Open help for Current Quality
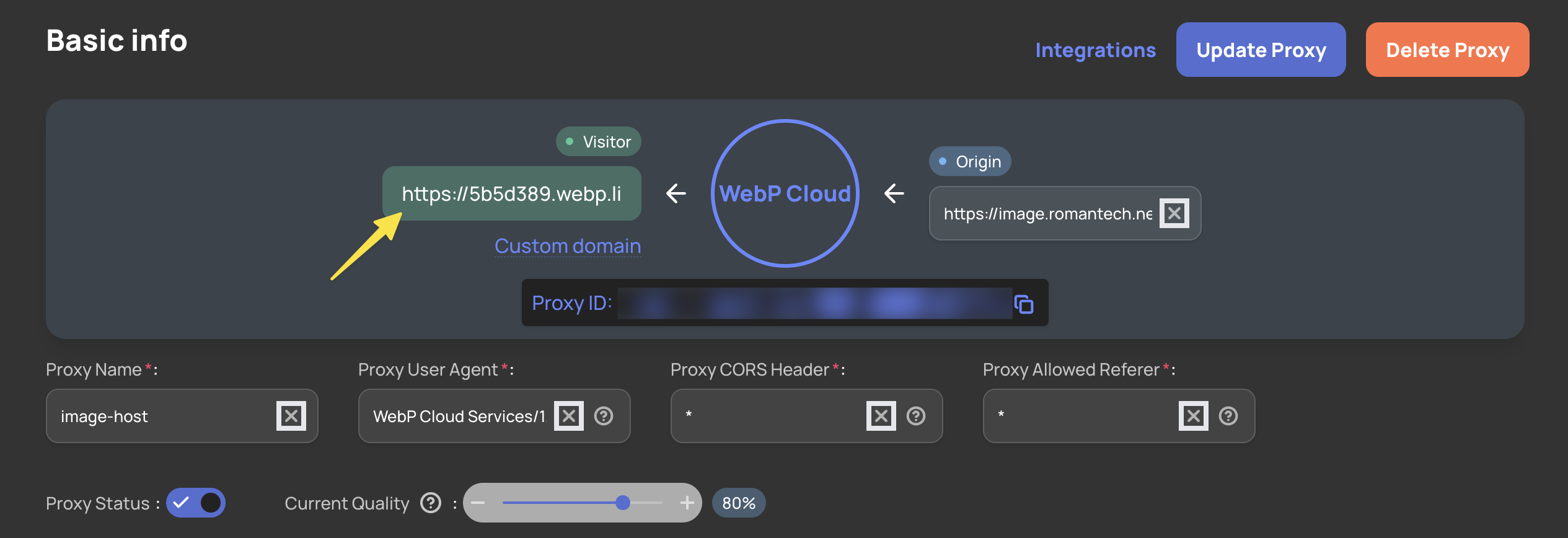The image size is (1568, 538). click(431, 503)
